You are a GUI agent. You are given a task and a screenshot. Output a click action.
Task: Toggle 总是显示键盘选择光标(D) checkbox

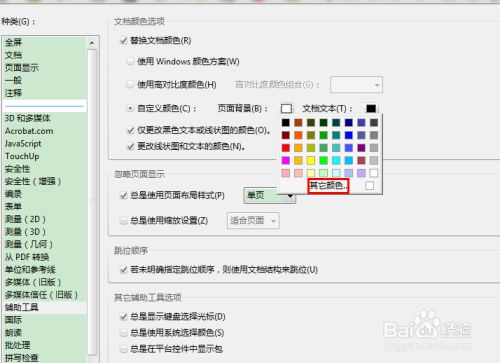[x=124, y=316]
